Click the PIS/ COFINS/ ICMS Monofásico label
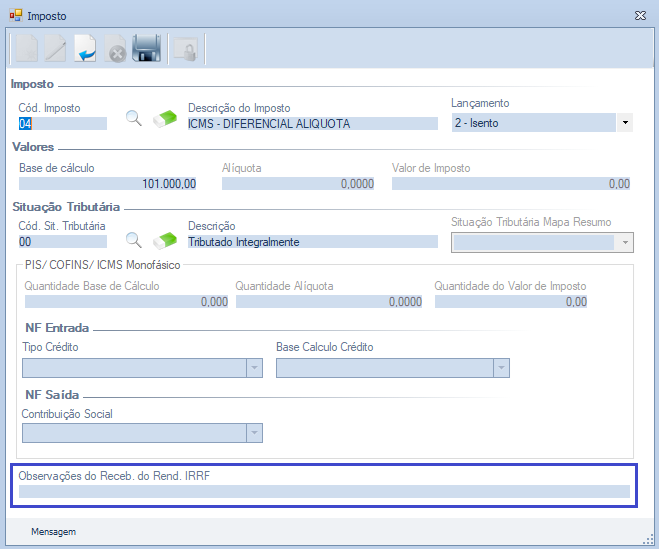This screenshot has width=659, height=549. [103, 265]
